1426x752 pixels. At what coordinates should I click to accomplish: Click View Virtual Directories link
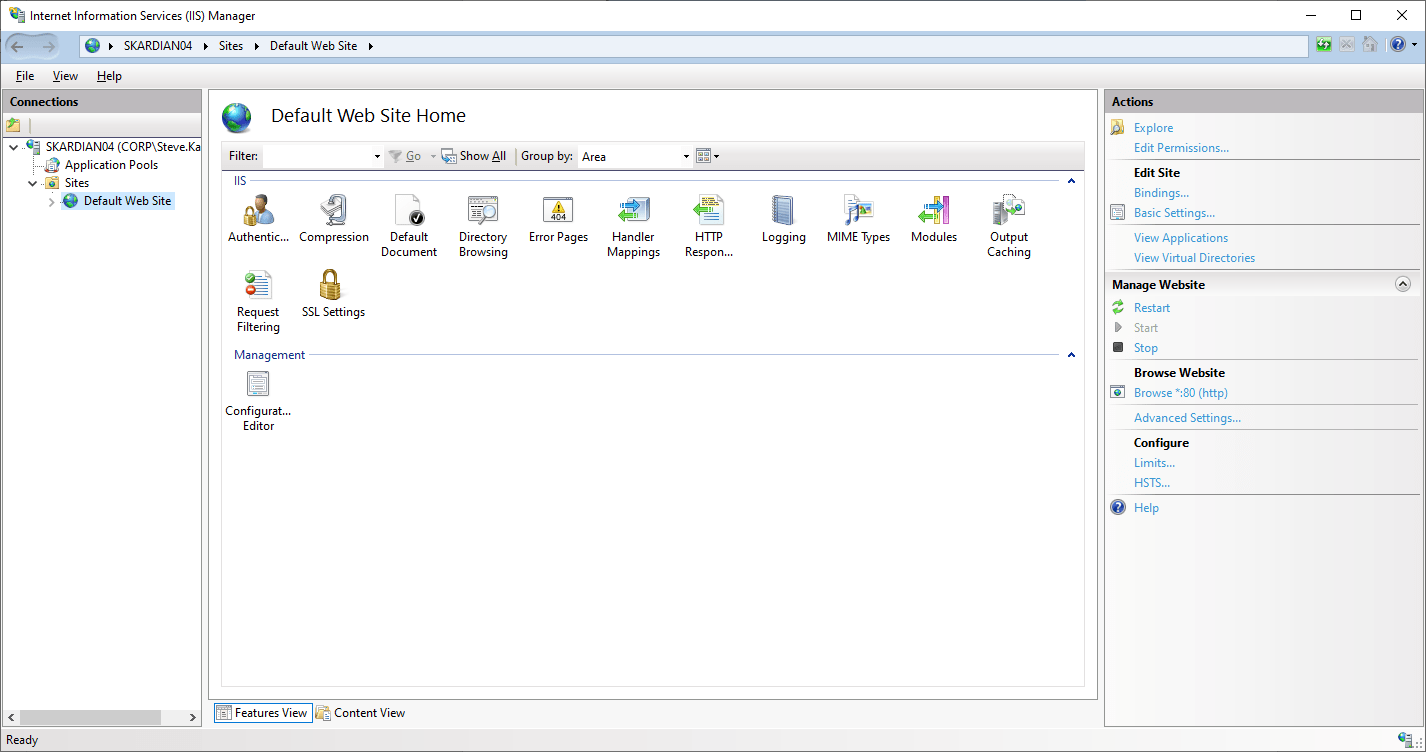(1194, 258)
